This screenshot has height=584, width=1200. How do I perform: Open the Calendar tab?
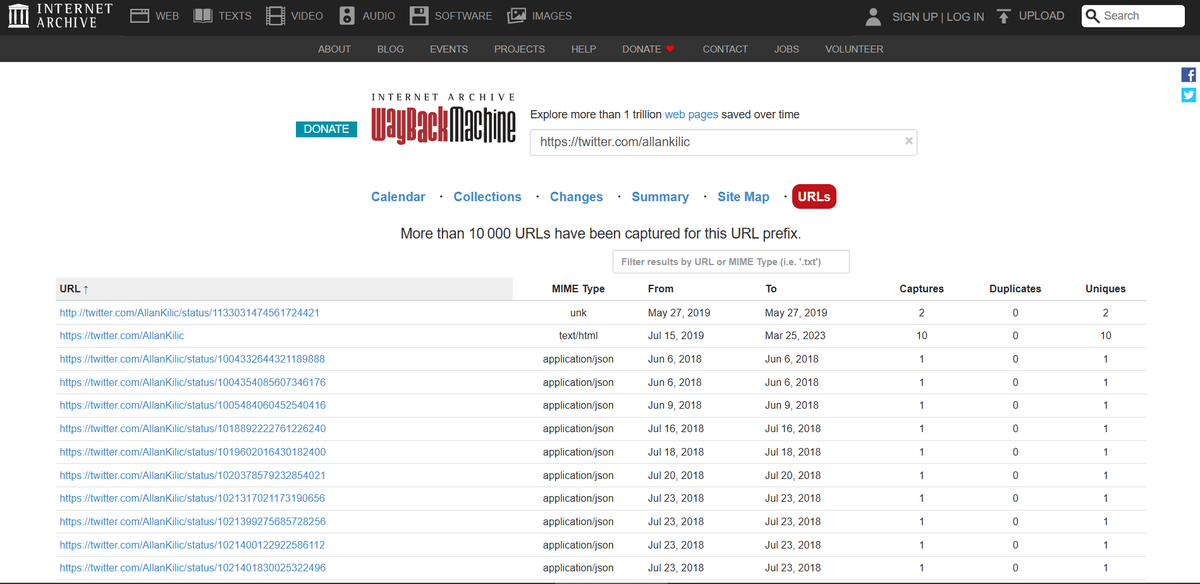tap(398, 197)
